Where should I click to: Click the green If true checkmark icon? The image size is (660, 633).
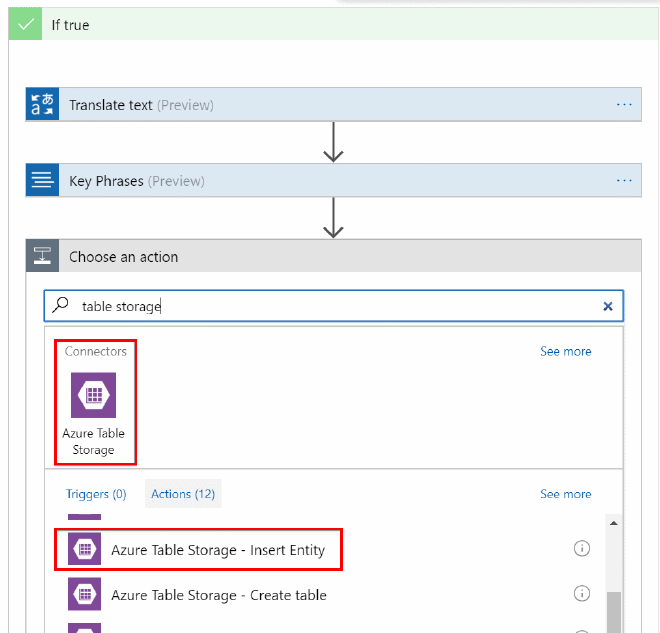(x=25, y=24)
